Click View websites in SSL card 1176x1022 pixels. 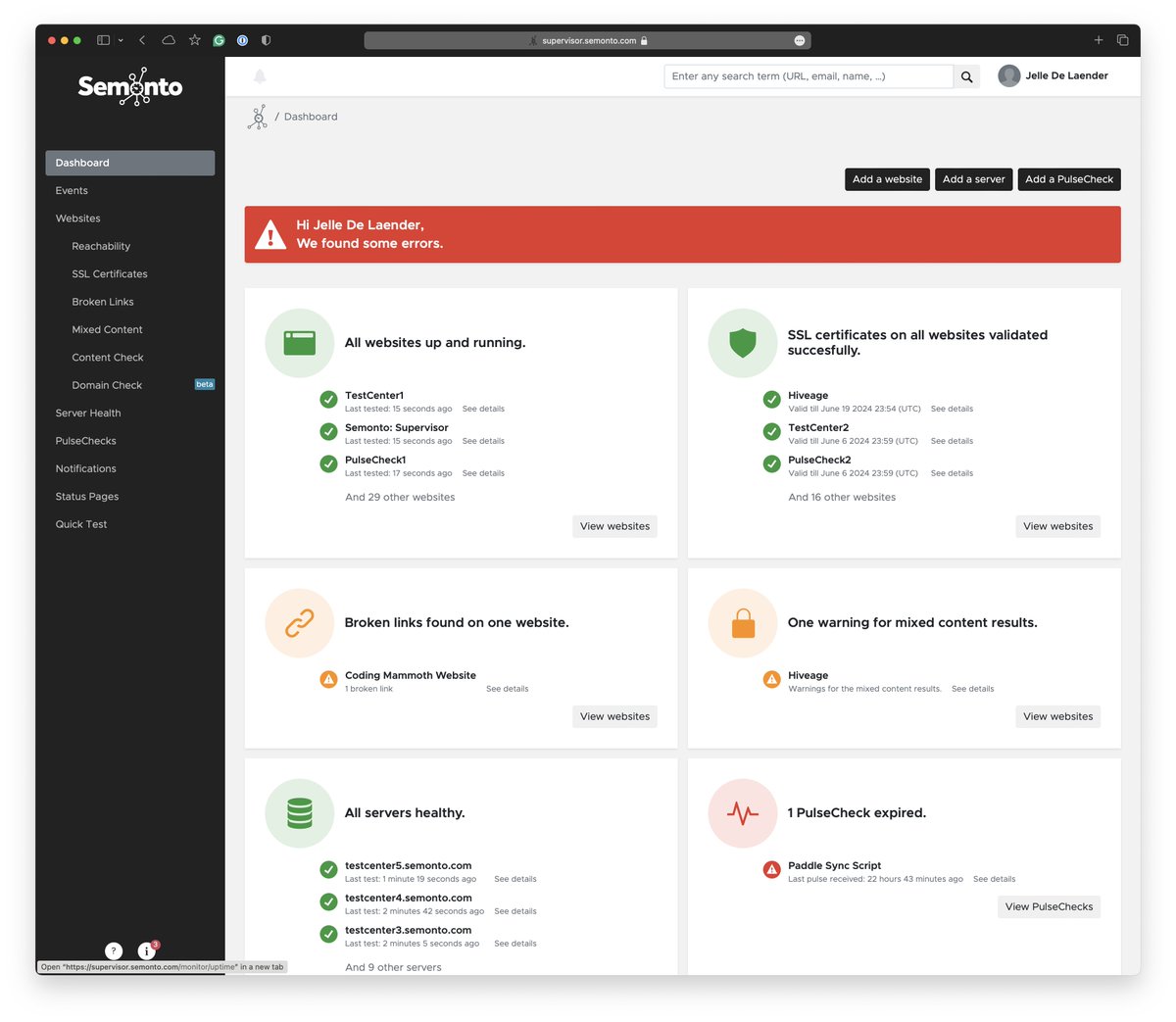coord(1057,526)
